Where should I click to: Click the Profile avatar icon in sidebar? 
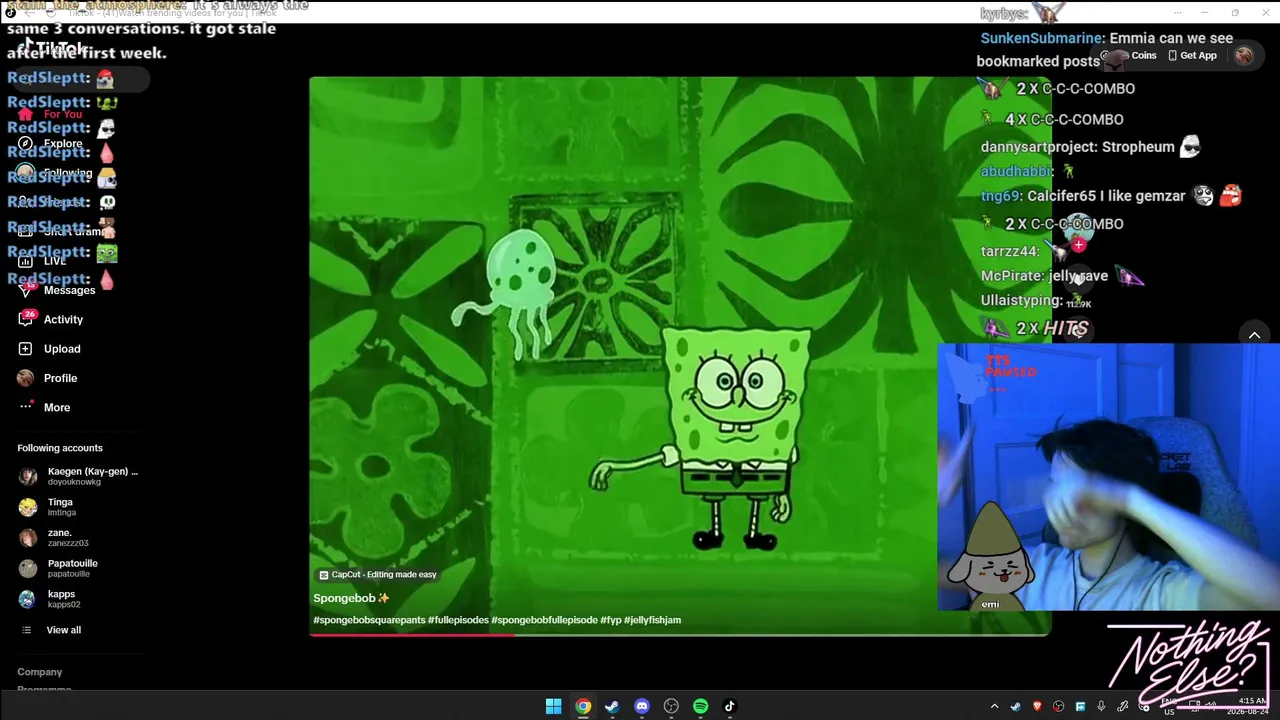point(25,378)
